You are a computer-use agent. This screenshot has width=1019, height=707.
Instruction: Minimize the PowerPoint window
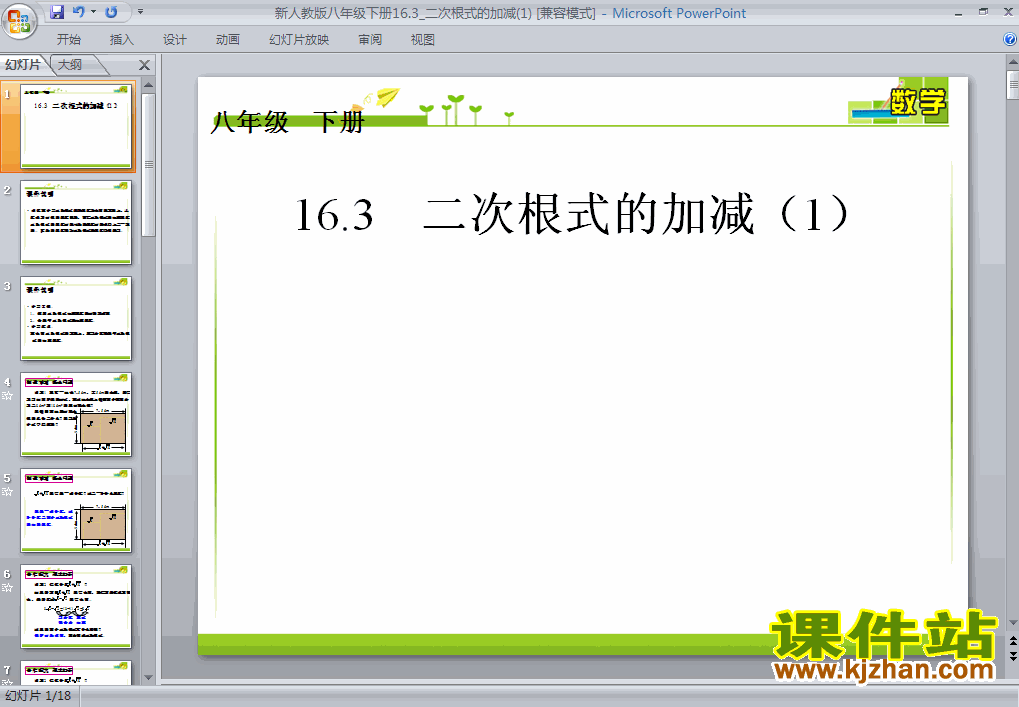click(959, 12)
